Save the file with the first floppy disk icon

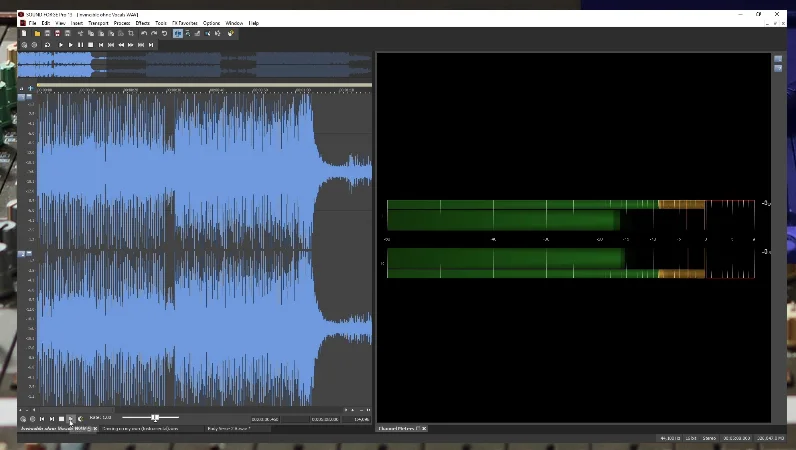[47, 34]
